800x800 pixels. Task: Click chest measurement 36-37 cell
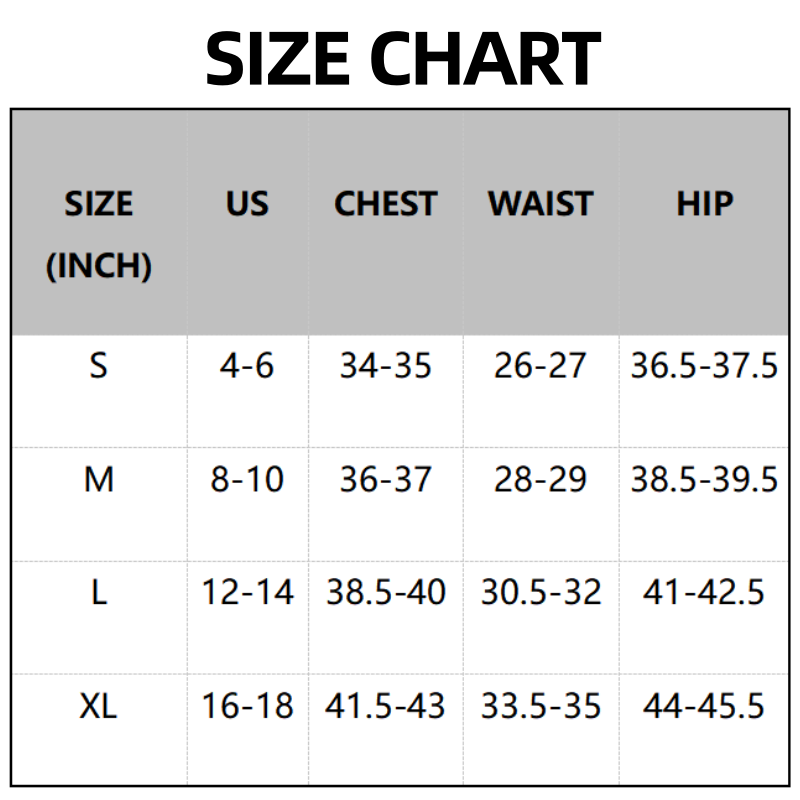[x=385, y=480]
